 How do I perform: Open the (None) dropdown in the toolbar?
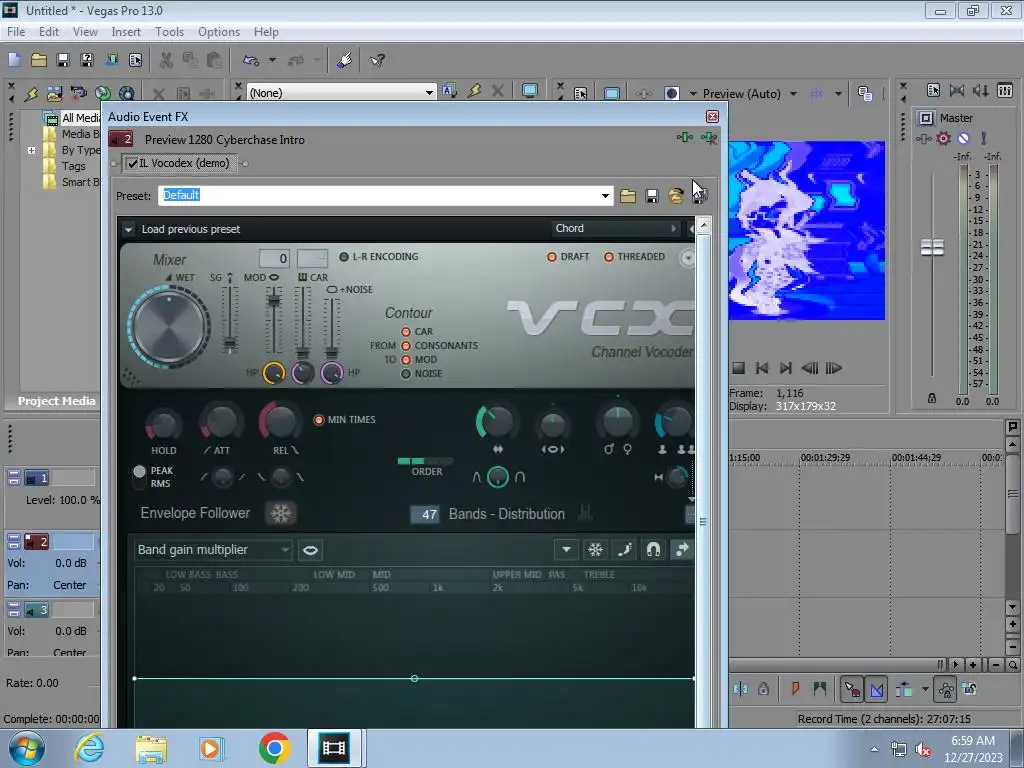[429, 93]
